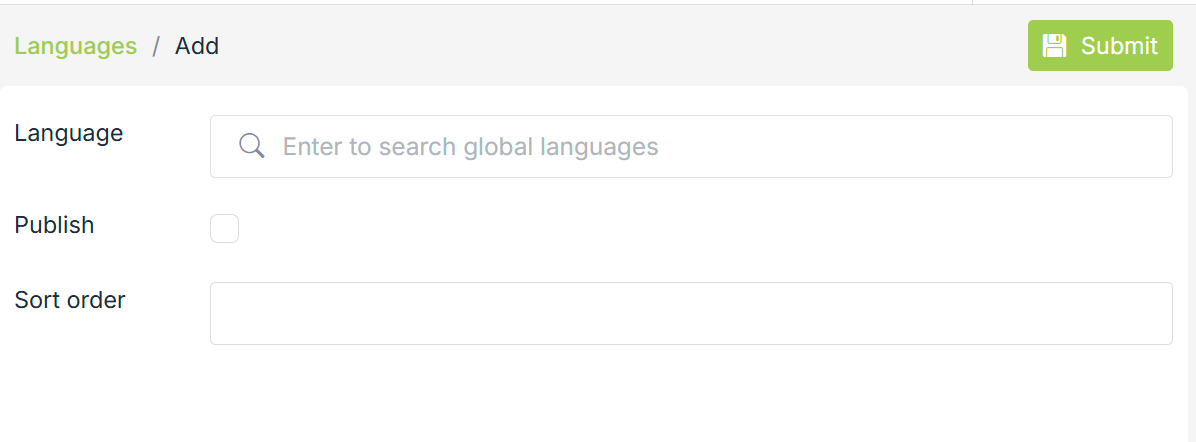Image resolution: width=1196 pixels, height=442 pixels.
Task: Click into the Sort order field
Action: tap(690, 313)
